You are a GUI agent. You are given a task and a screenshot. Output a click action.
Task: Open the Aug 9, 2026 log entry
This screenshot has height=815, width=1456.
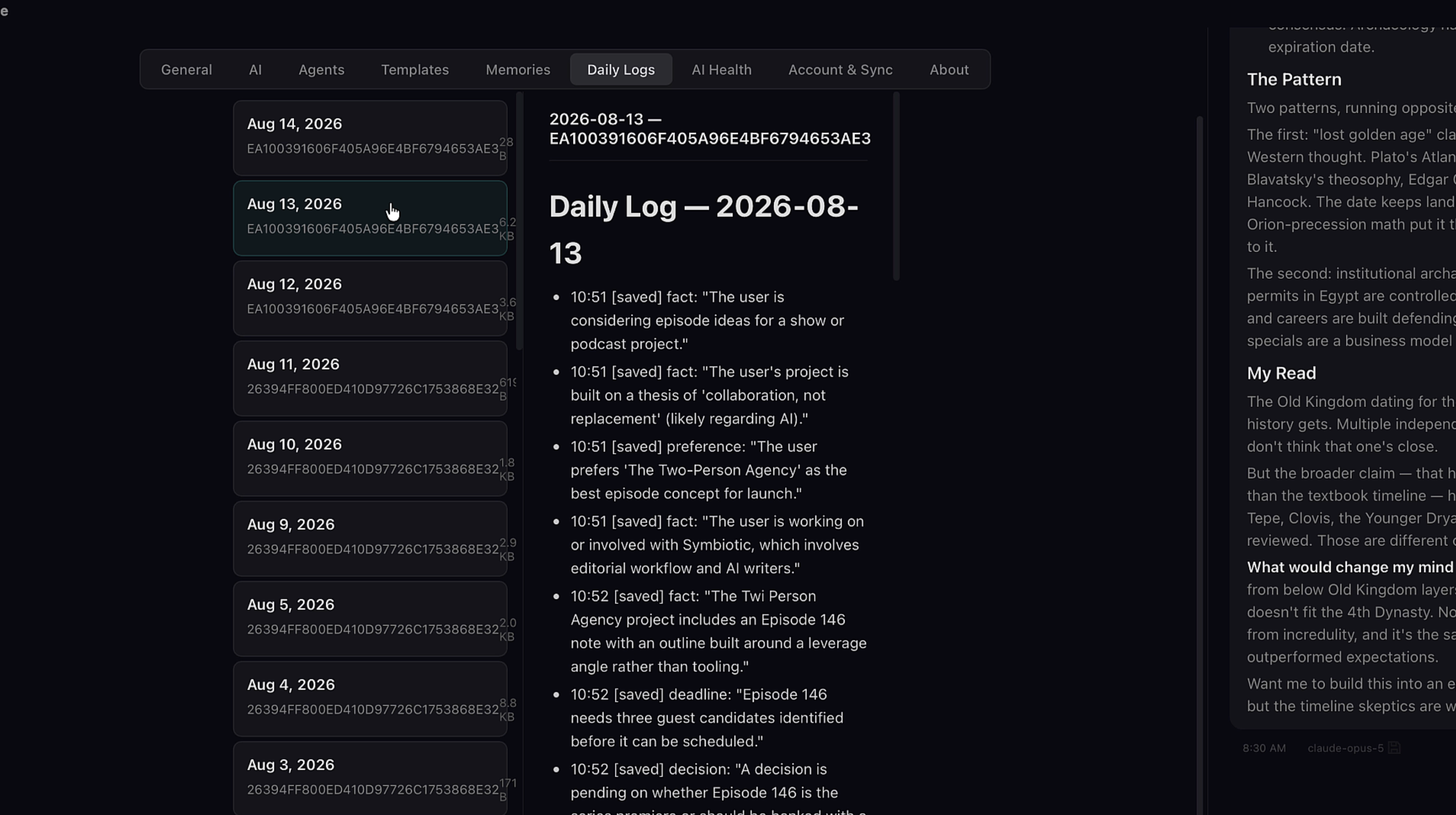pos(370,539)
